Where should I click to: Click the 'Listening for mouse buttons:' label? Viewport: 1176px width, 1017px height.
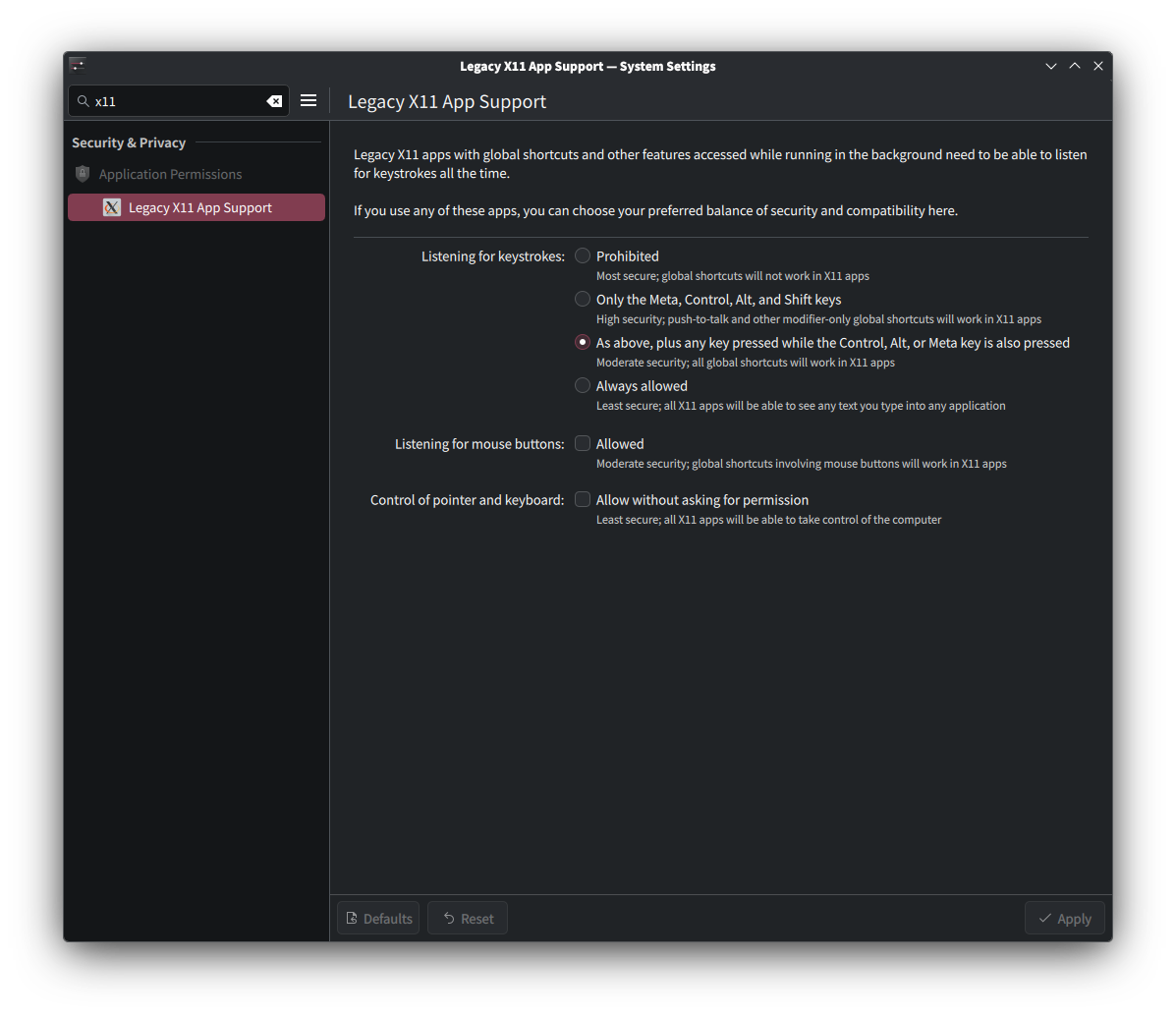click(x=479, y=444)
